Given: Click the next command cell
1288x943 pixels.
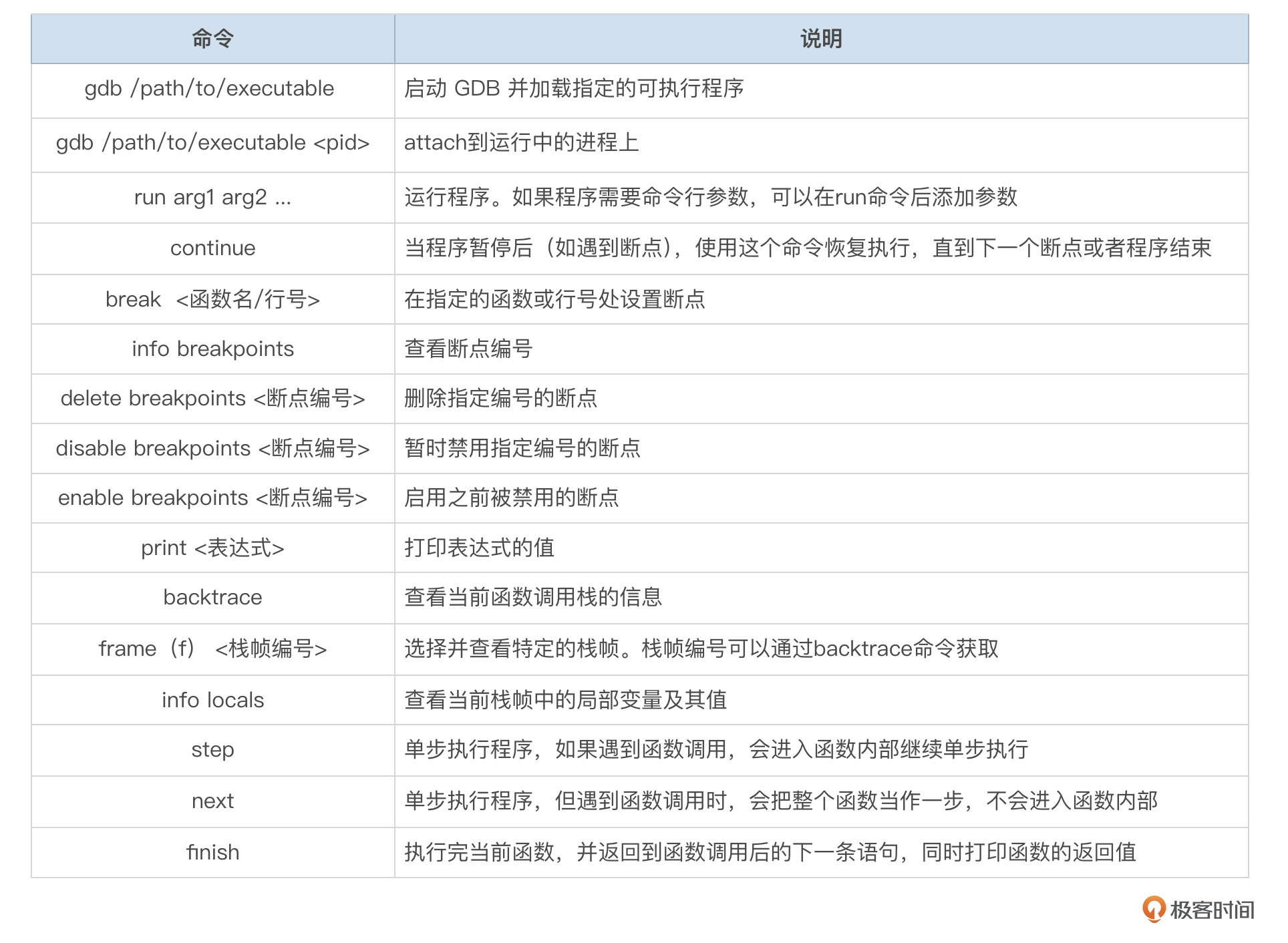Looking at the screenshot, I should pyautogui.click(x=212, y=801).
